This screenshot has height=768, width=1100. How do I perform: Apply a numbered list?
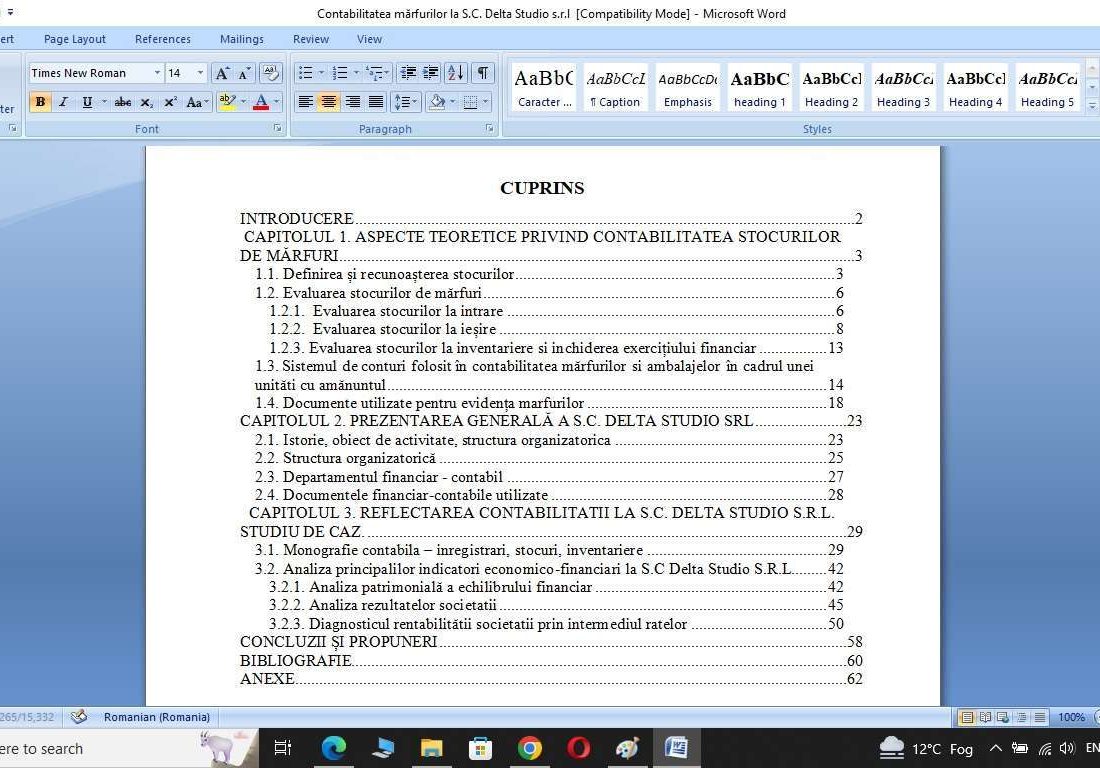[340, 73]
